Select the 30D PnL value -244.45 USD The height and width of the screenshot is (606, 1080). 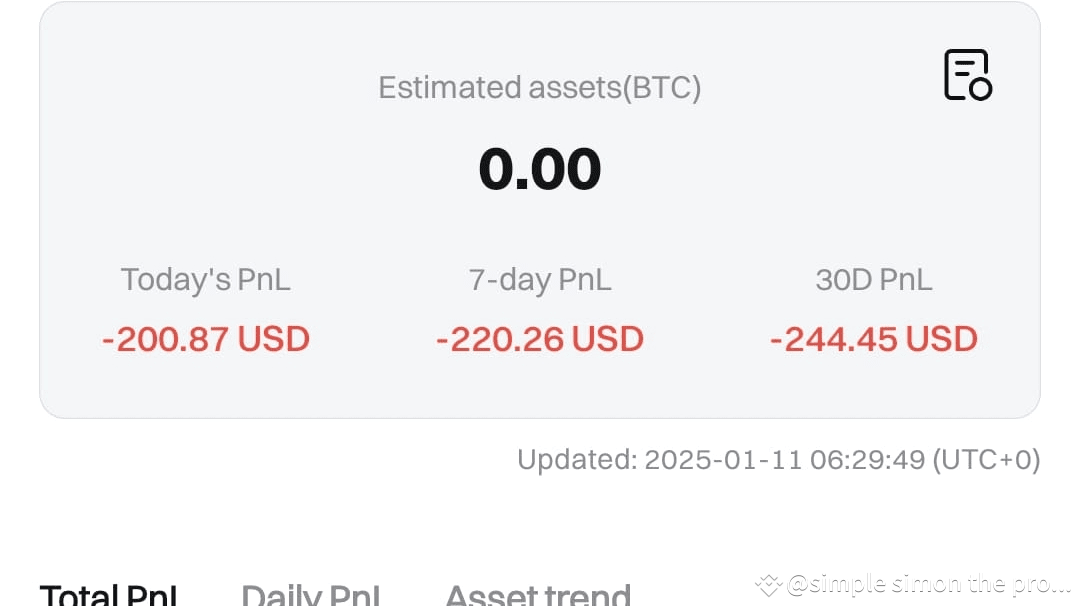coord(873,339)
